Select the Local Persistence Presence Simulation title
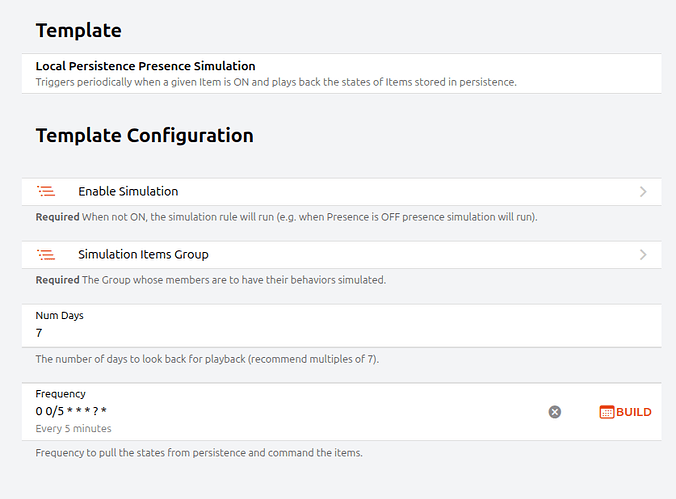Screen dimensions: 676x499 (145, 66)
